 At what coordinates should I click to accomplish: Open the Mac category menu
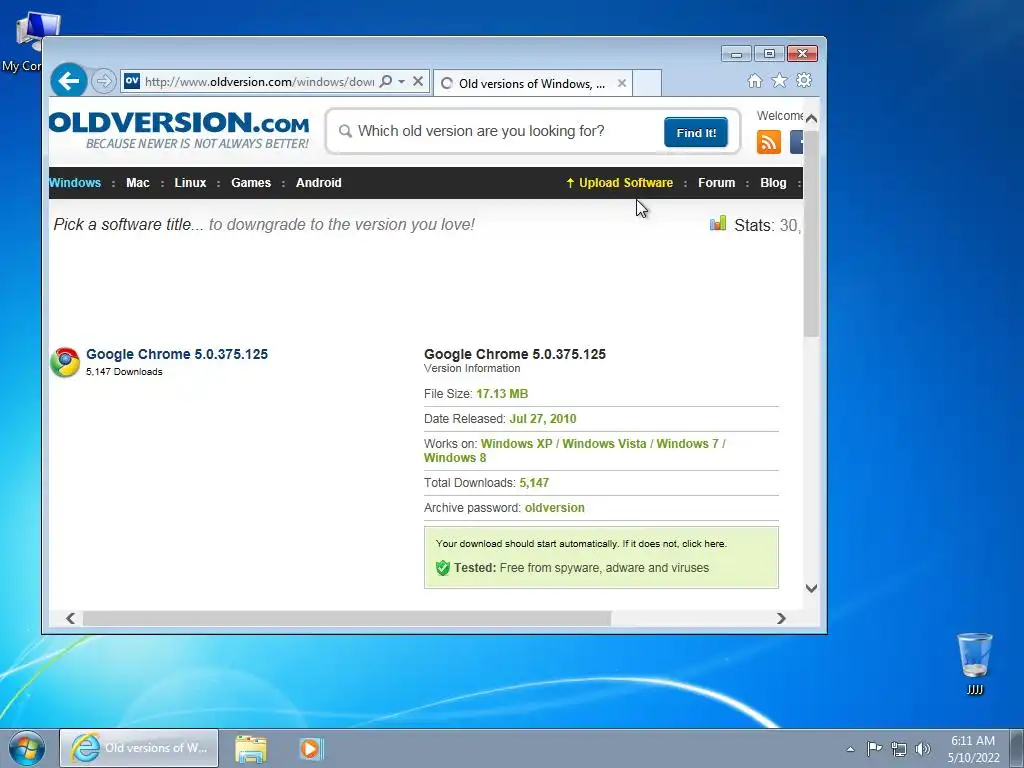[x=138, y=183]
